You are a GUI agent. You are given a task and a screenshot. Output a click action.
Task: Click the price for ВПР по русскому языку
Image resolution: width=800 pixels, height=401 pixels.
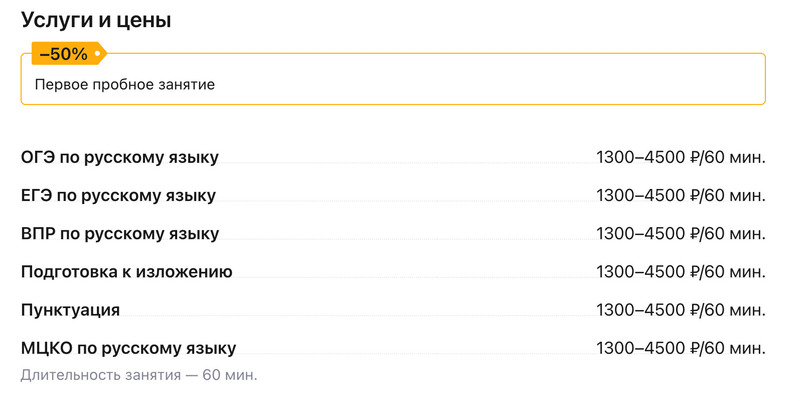pos(680,233)
